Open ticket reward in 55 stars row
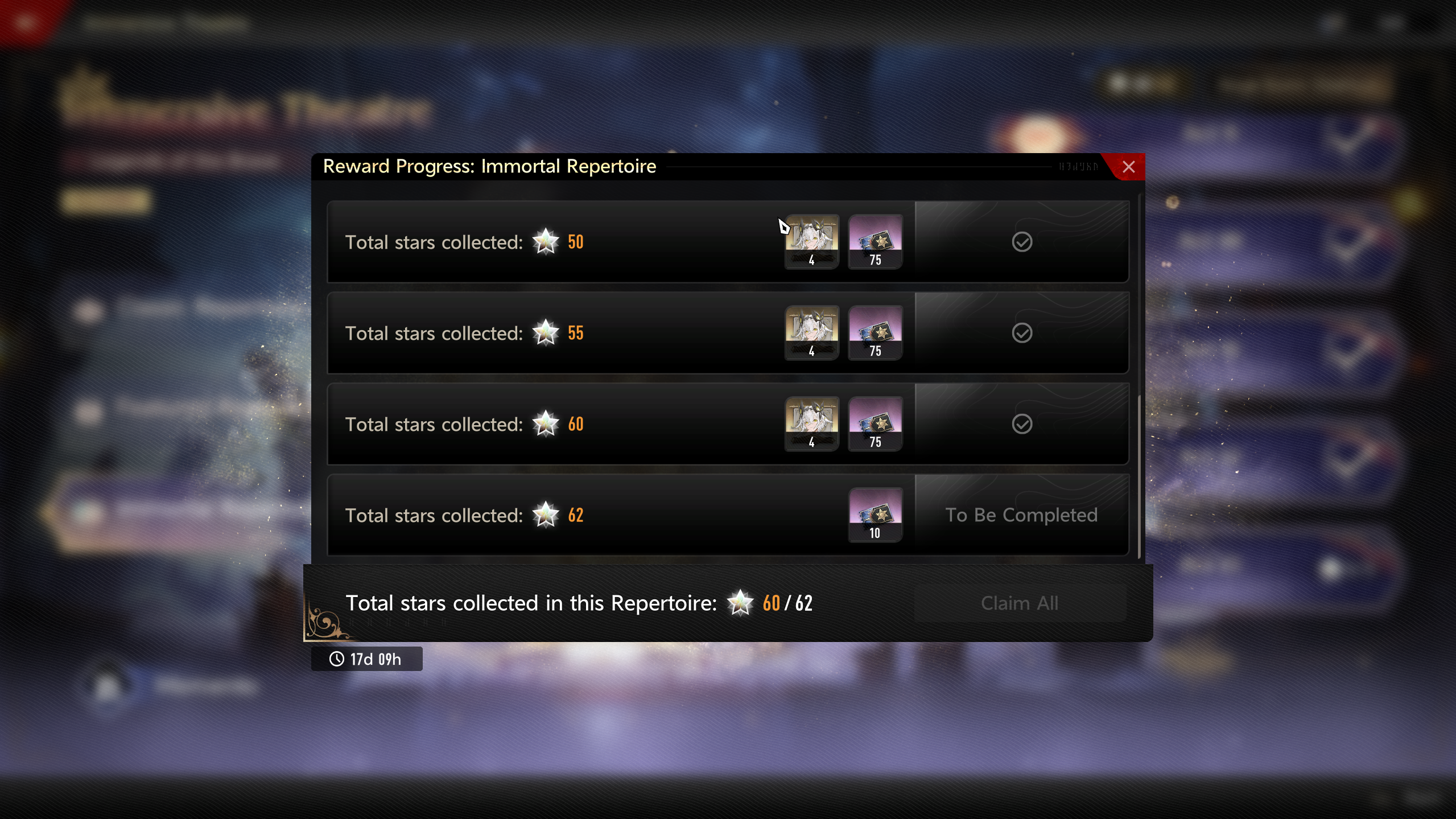This screenshot has height=819, width=1456. [x=875, y=332]
